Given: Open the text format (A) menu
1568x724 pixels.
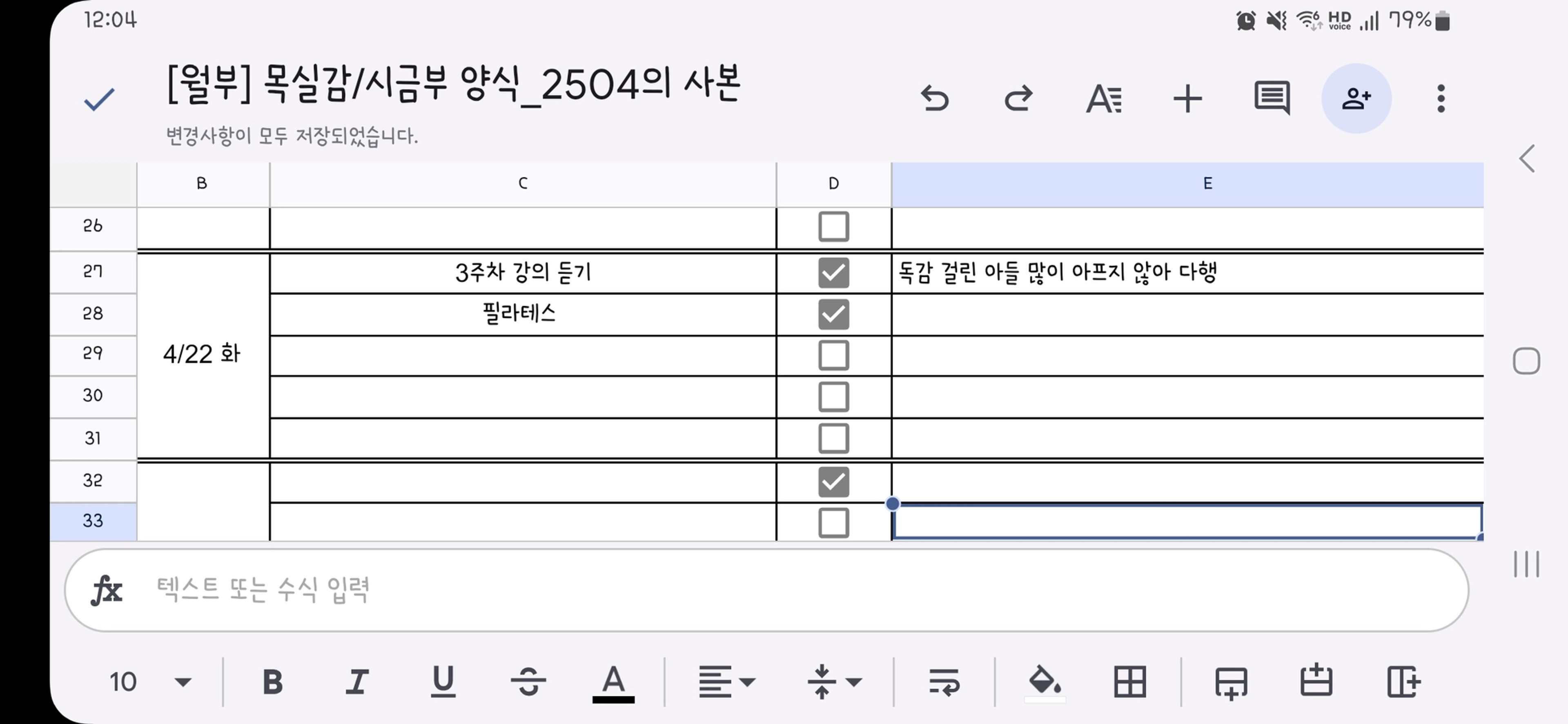Looking at the screenshot, I should coord(1104,98).
